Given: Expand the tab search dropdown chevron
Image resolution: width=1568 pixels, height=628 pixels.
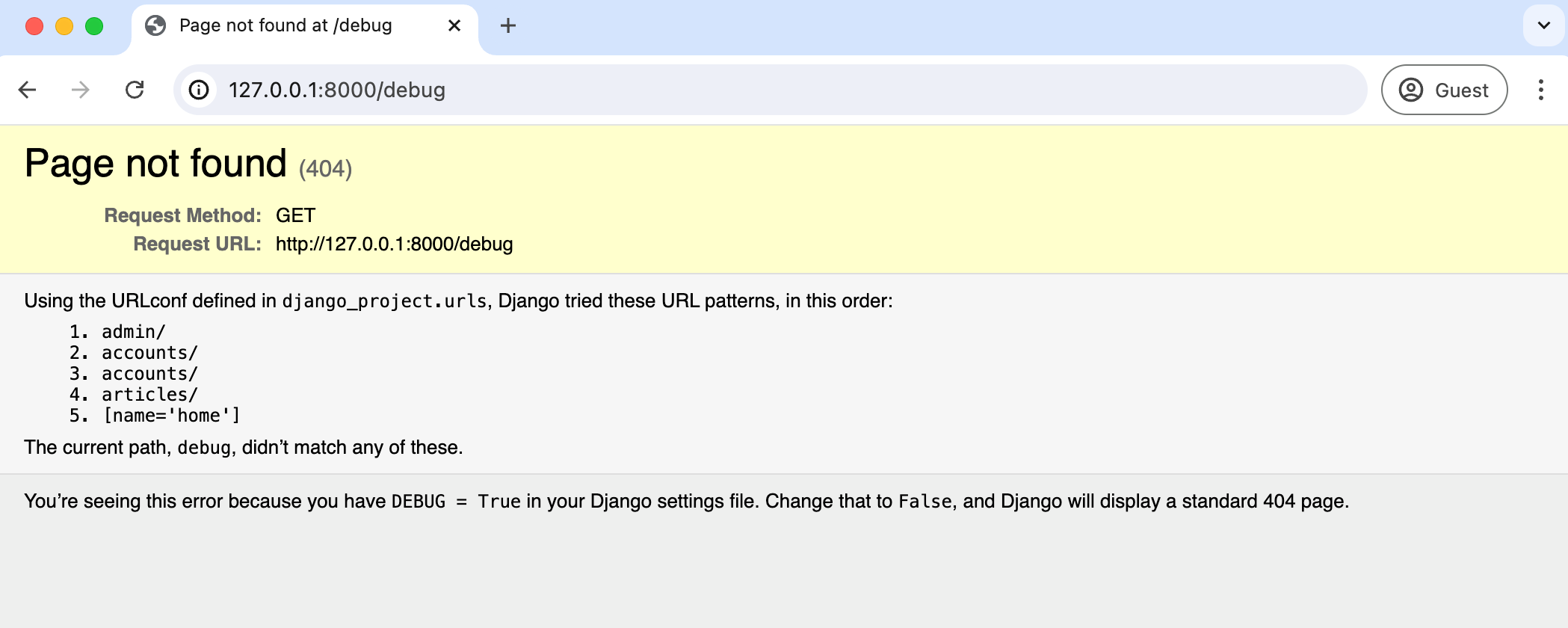Looking at the screenshot, I should [x=1543, y=25].
